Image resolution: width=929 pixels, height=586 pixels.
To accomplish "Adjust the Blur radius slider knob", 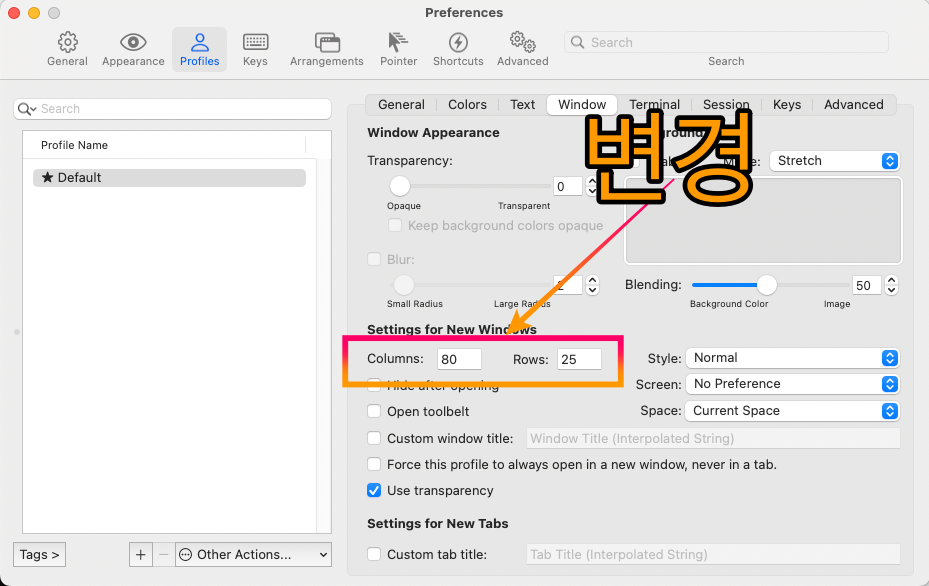I will 403,285.
